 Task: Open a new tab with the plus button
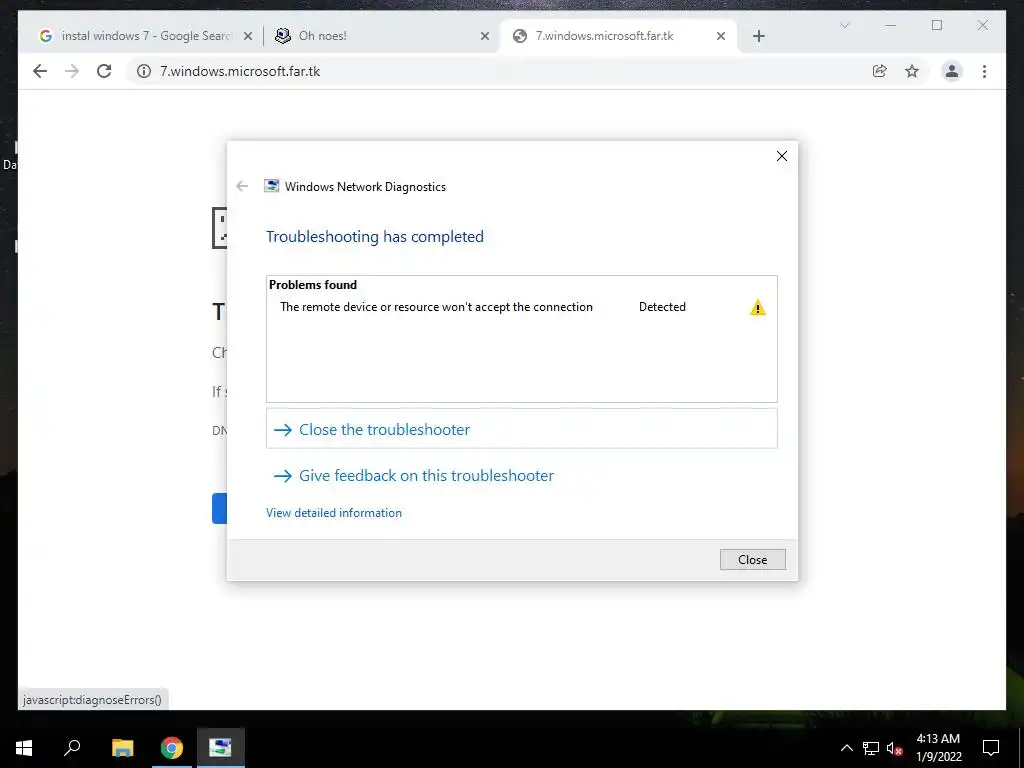pos(758,36)
